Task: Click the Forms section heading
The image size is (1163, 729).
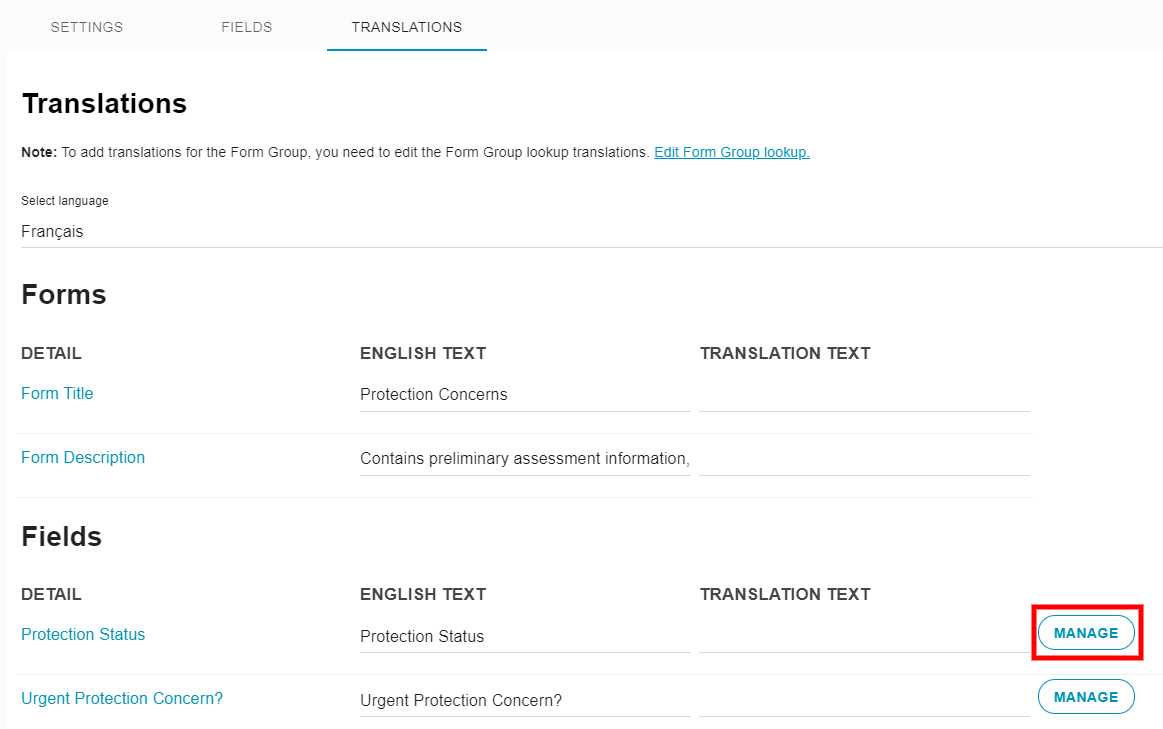Action: pyautogui.click(x=64, y=294)
